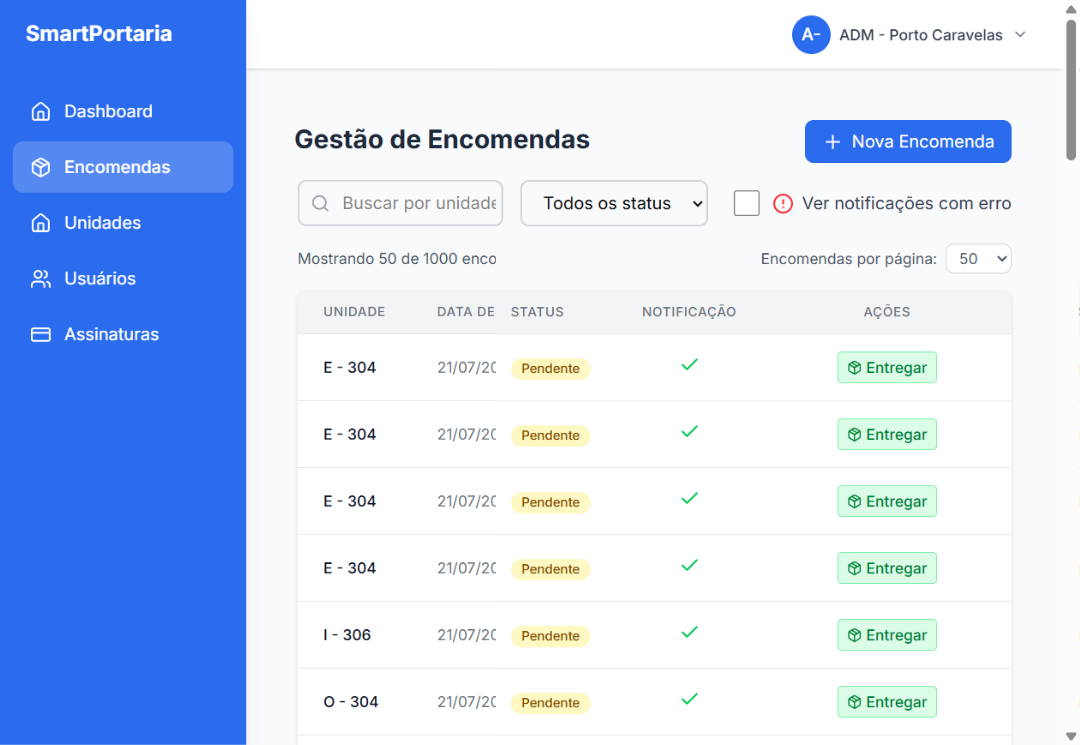Change Encomendas por página using the 50 dropdown

[978, 258]
